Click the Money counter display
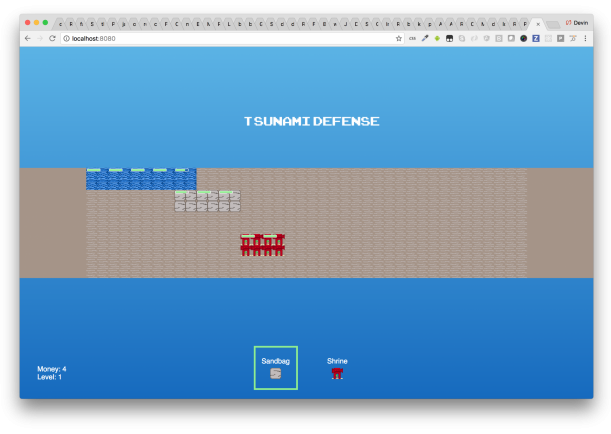The width and height of the screenshot is (611, 434). point(52,369)
